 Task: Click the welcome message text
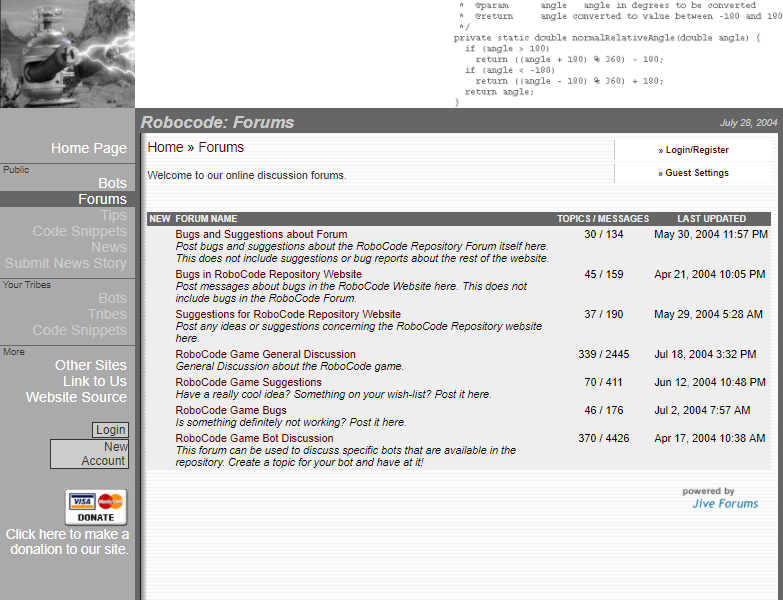pos(247,175)
